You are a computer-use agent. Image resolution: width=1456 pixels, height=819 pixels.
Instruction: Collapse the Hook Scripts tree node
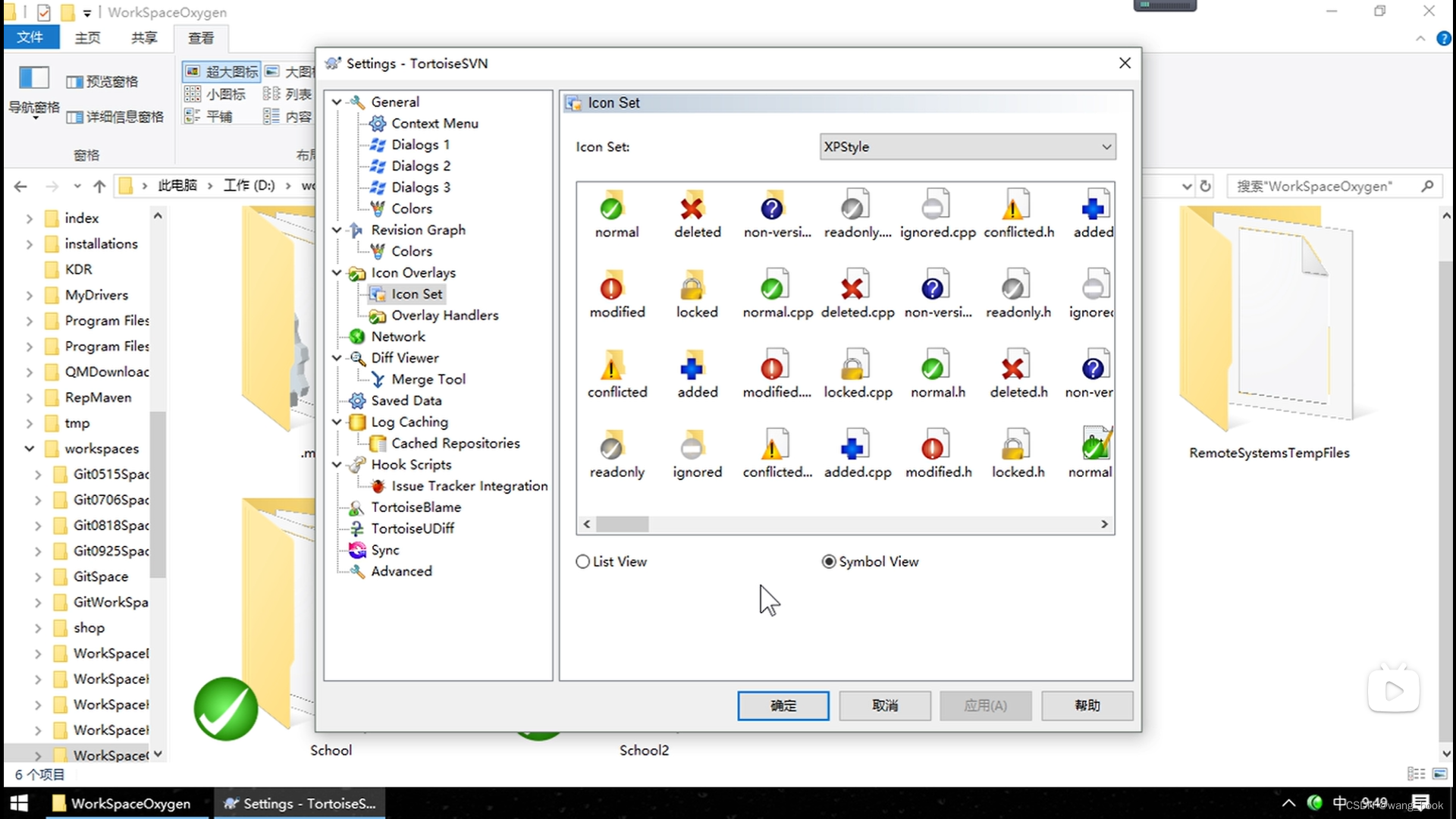click(x=337, y=464)
